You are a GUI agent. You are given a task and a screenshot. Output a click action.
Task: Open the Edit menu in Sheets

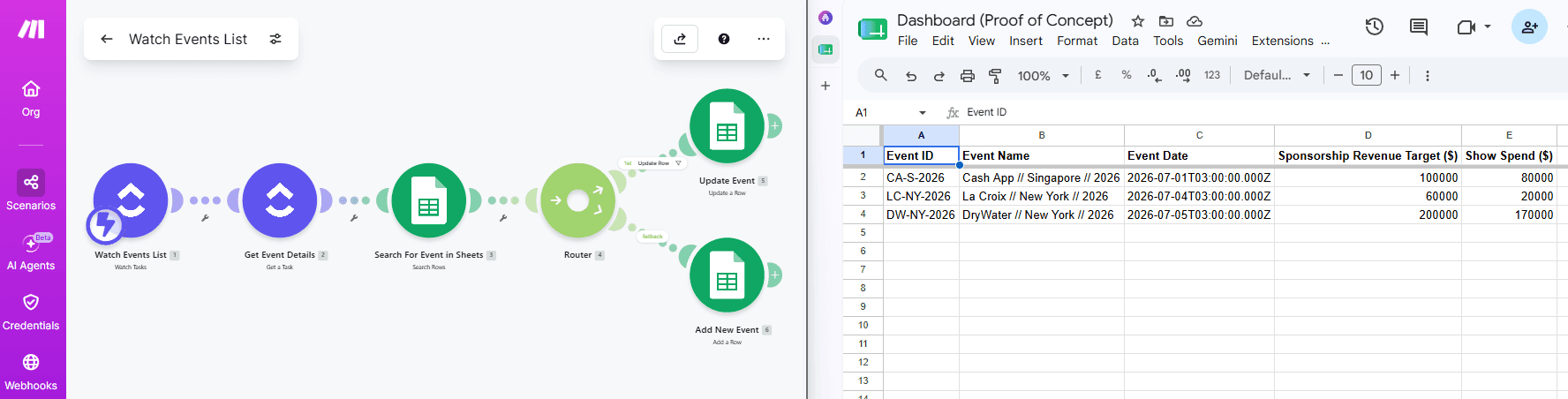(x=943, y=41)
